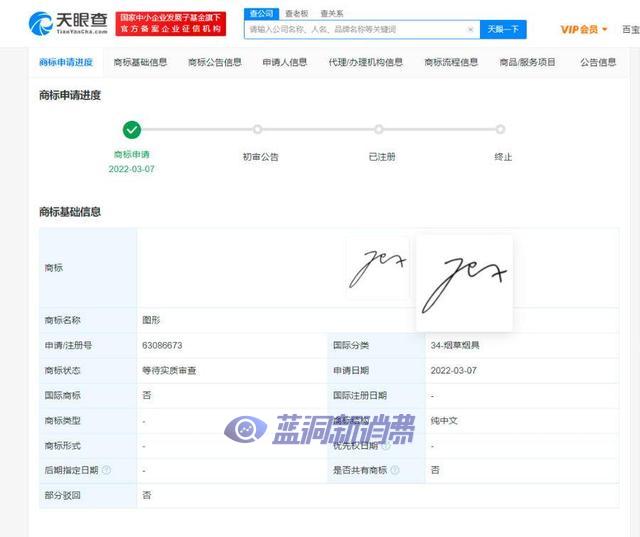Click the enlarged trademark signature preview
The height and width of the screenshot is (537, 640).
click(464, 283)
